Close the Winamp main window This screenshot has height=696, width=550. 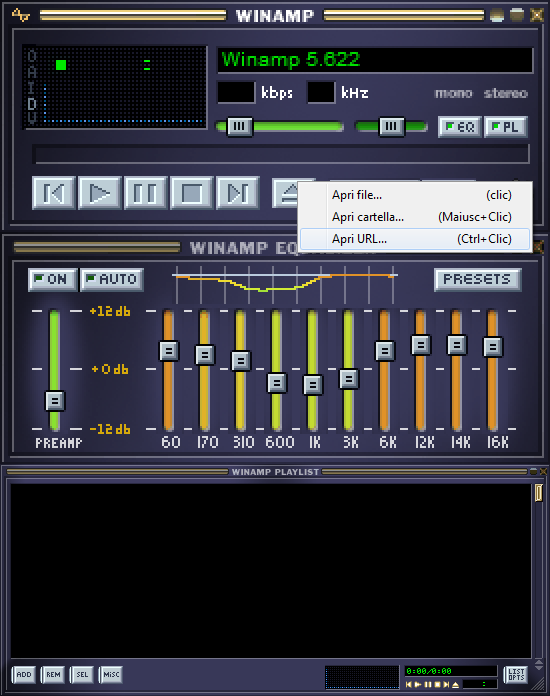coord(537,16)
